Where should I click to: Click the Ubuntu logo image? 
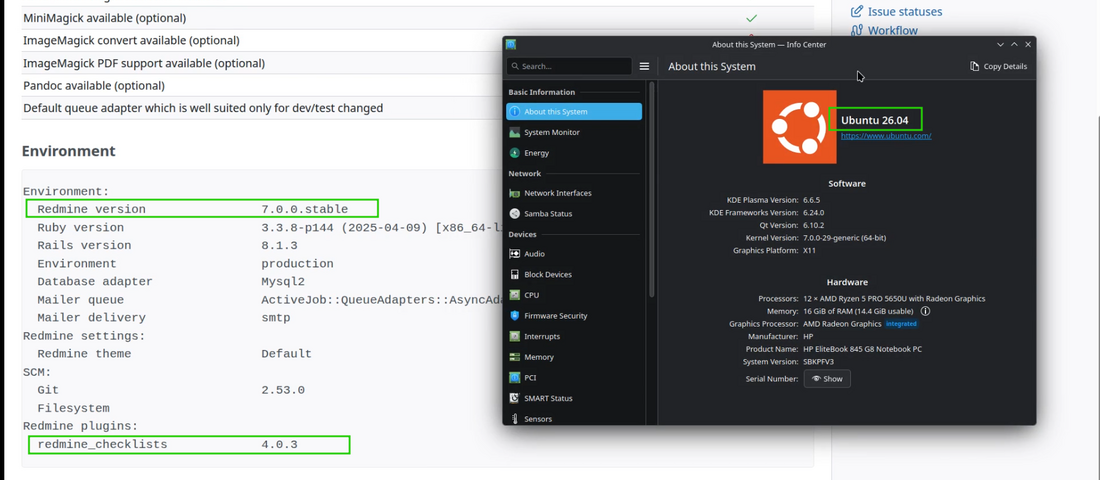pyautogui.click(x=800, y=127)
